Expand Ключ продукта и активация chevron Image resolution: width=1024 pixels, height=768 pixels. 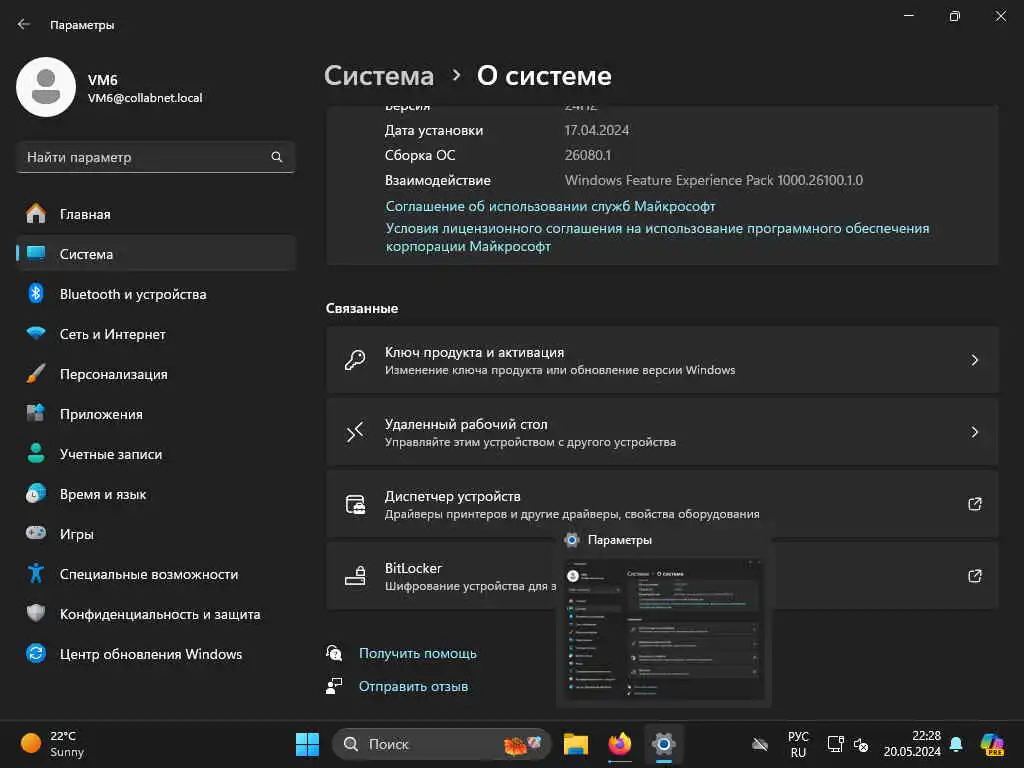974,360
